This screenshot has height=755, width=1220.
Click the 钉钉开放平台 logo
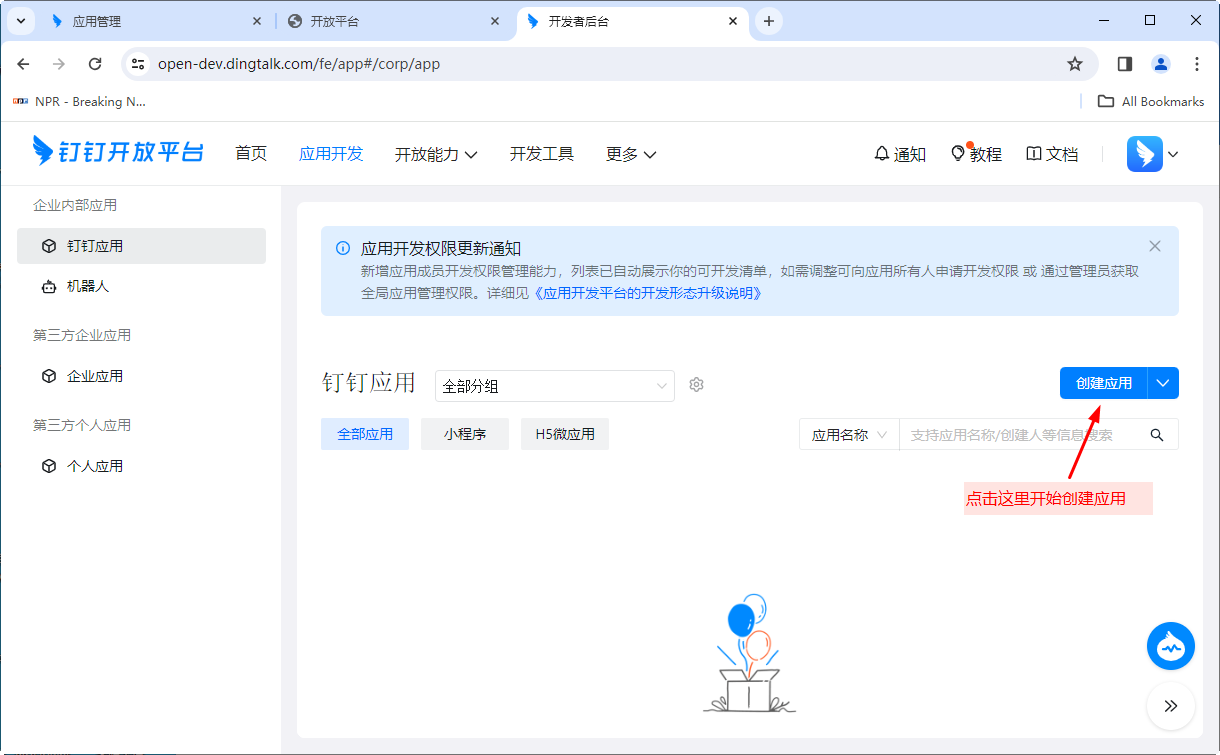[118, 152]
